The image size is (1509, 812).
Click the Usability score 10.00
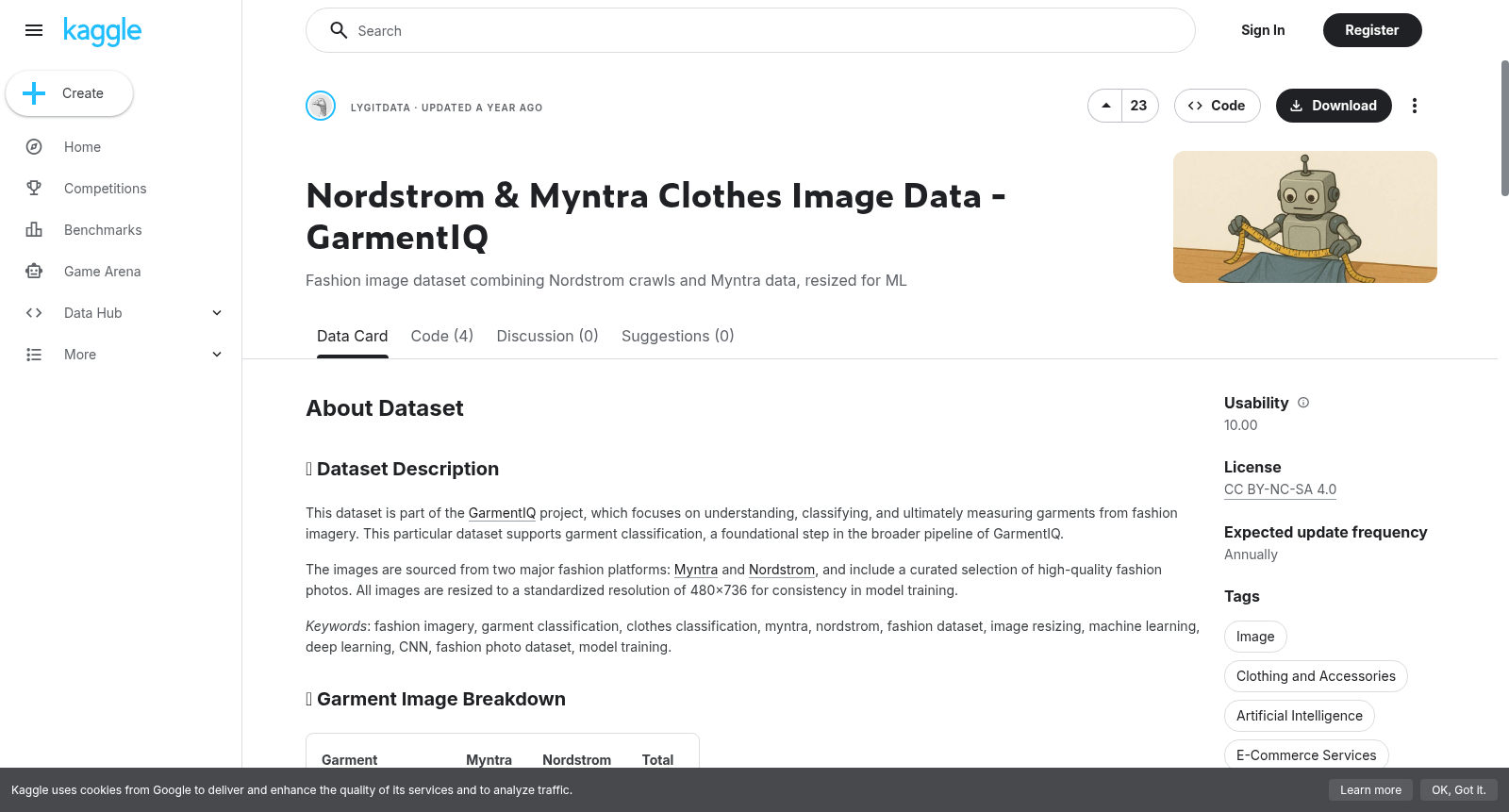1240,425
